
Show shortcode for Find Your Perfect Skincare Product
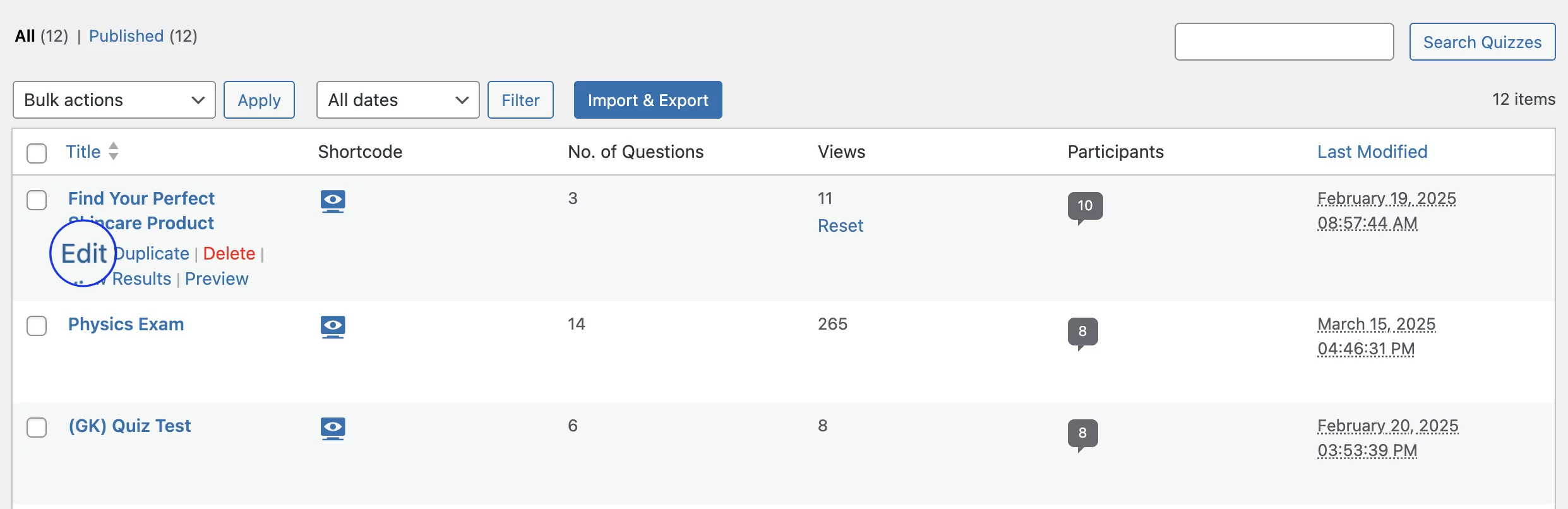tap(333, 201)
